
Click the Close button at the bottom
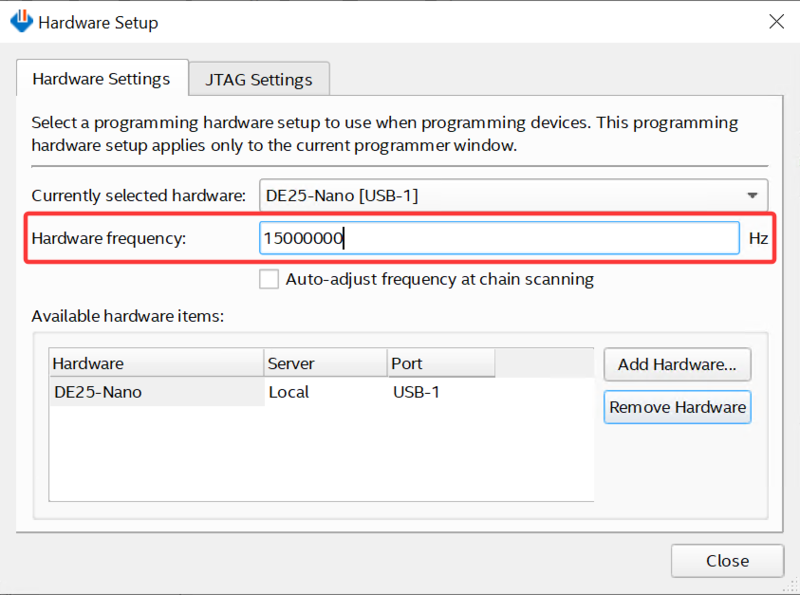pyautogui.click(x=727, y=561)
